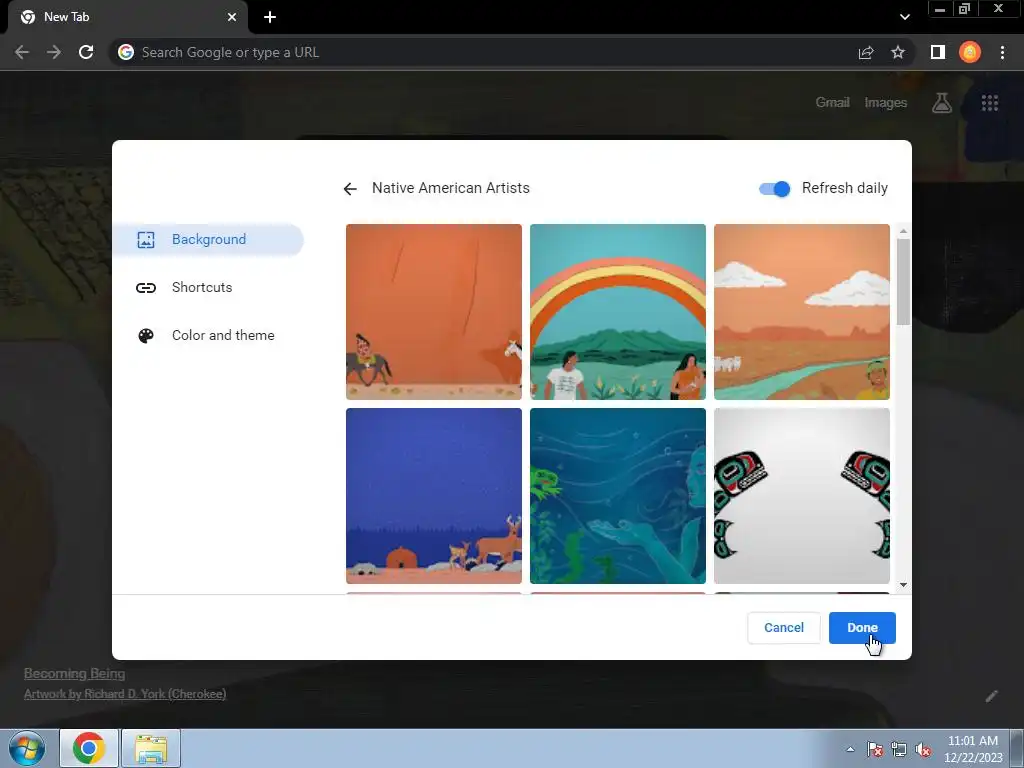1024x768 pixels.
Task: Click the Done button
Action: [x=862, y=628]
